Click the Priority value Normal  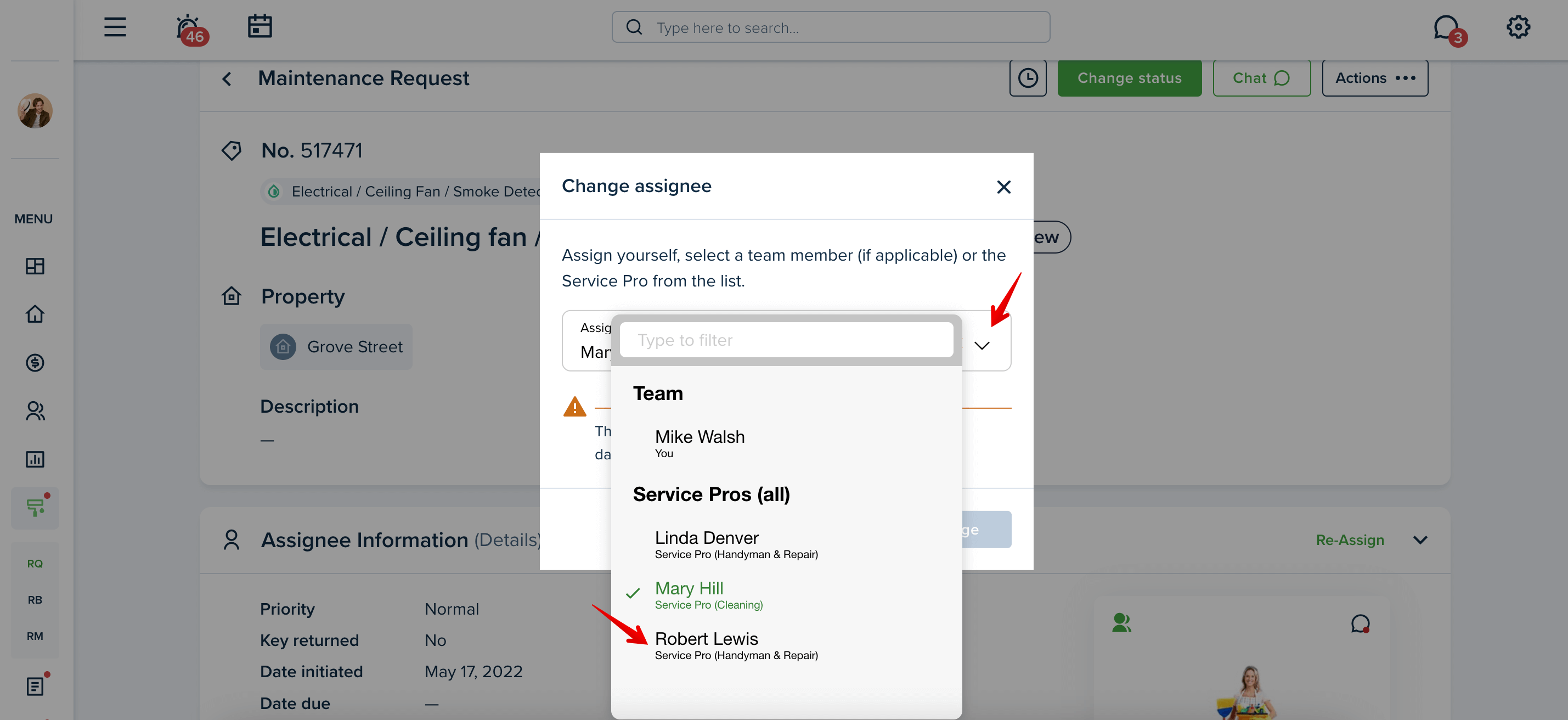(x=451, y=609)
